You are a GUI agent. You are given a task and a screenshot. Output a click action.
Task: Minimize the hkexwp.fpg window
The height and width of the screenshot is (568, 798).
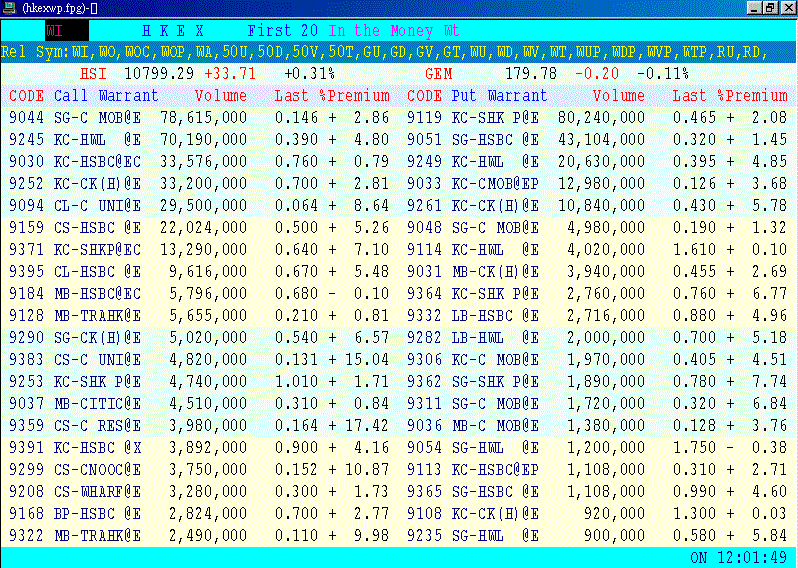[755, 8]
